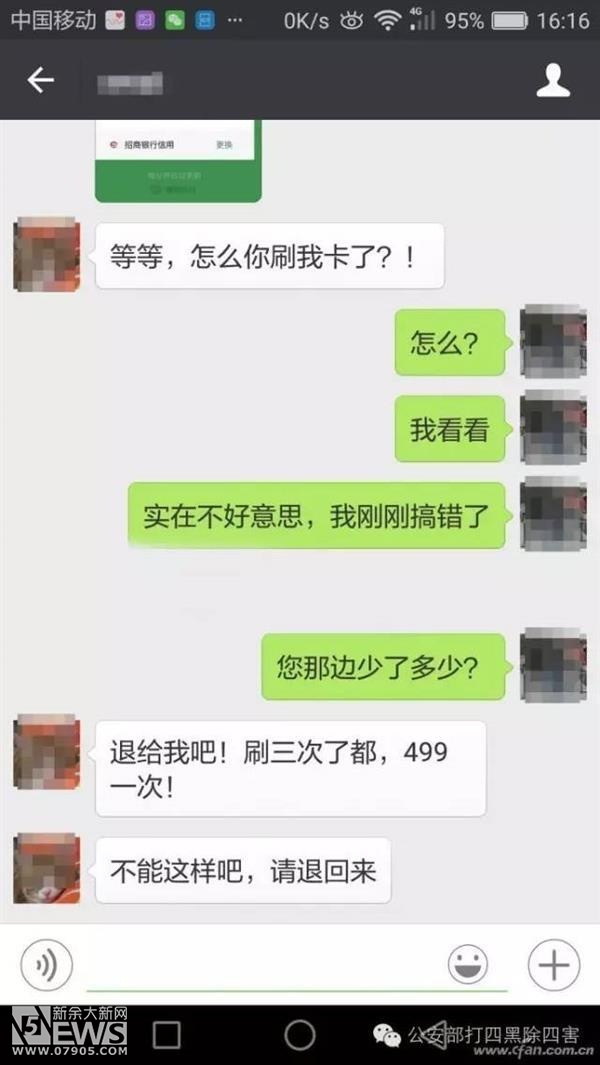Tap the back arrow in chat header
This screenshot has width=600, height=1065.
[x=40, y=81]
